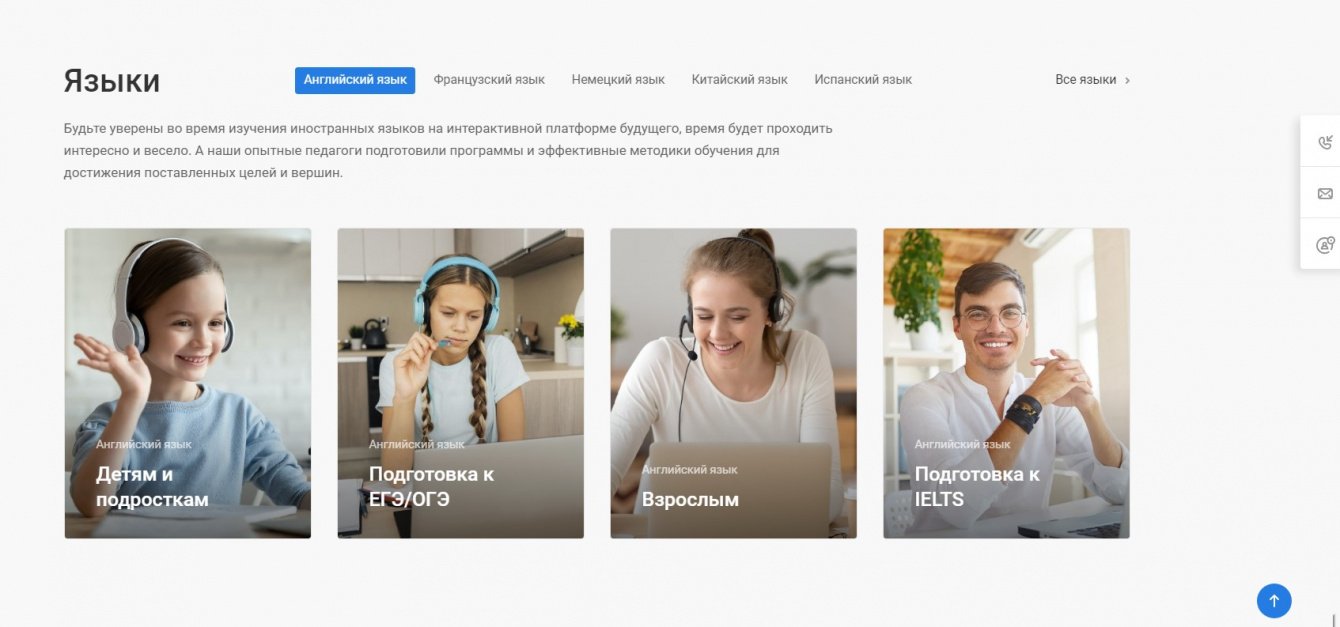Click the Детям и подросткам title text
The height and width of the screenshot is (627, 1340).
[x=152, y=486]
